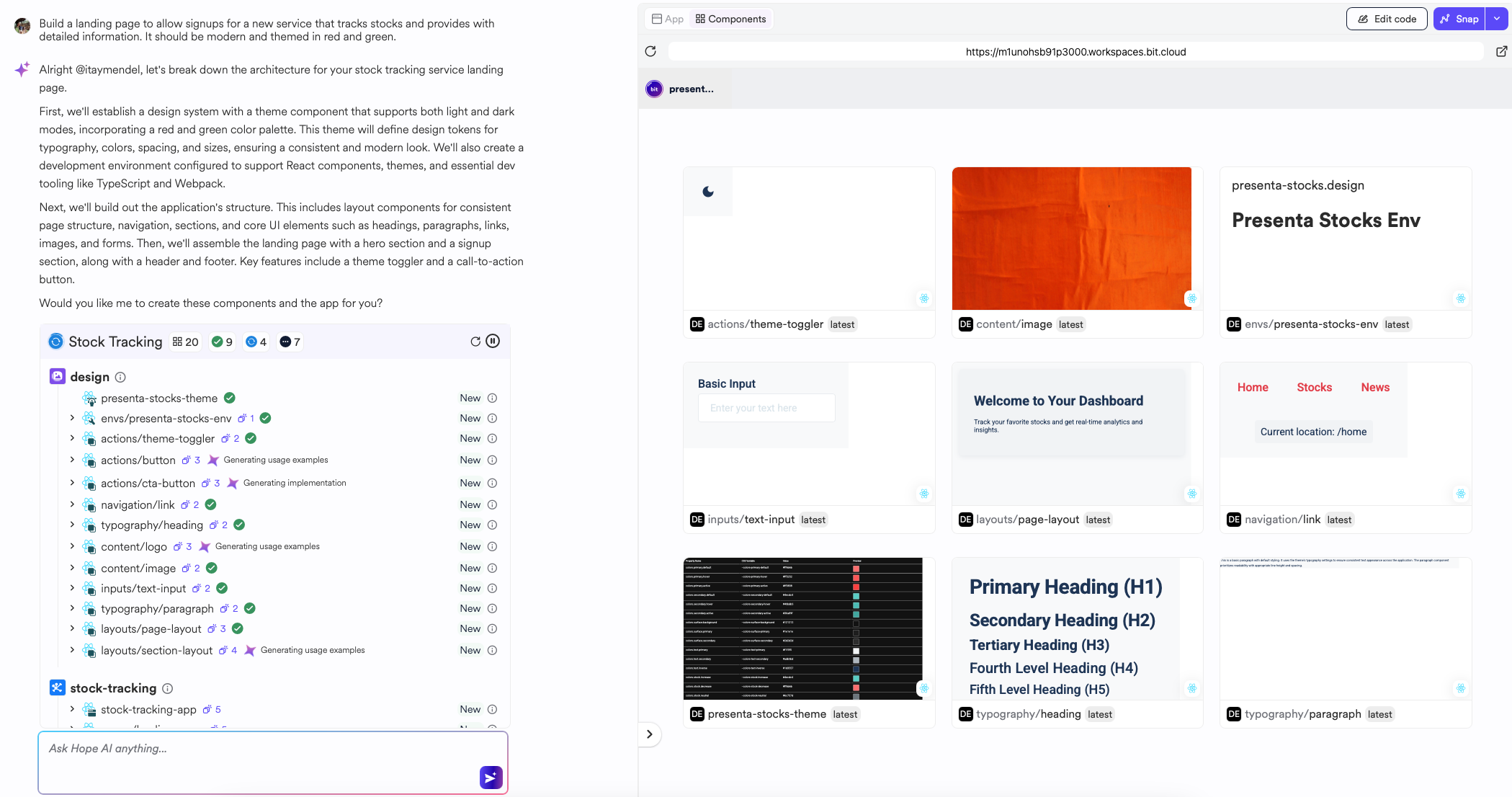Click the retry icon next to pause

click(x=475, y=342)
